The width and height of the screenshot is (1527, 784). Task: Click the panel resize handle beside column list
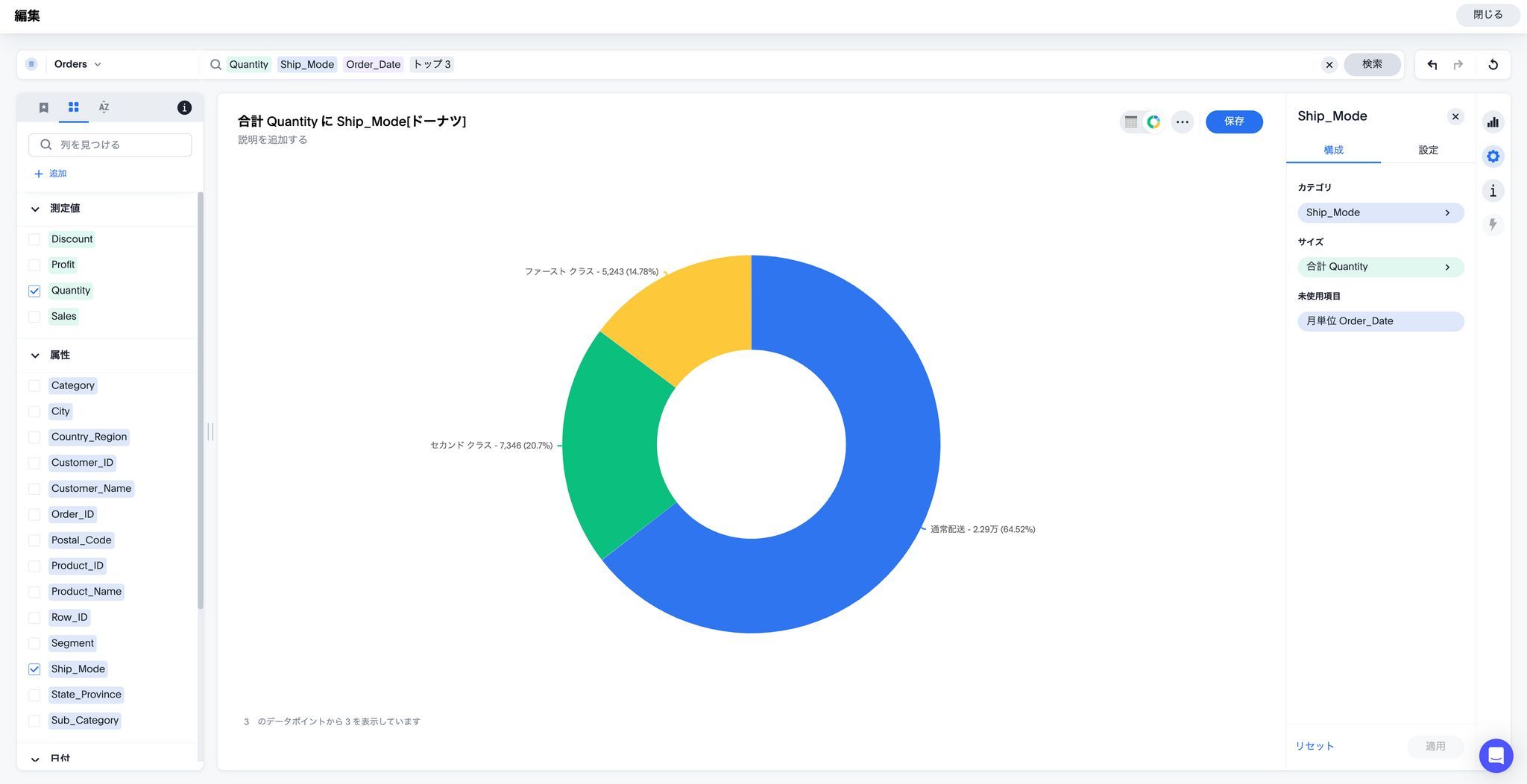coord(210,431)
